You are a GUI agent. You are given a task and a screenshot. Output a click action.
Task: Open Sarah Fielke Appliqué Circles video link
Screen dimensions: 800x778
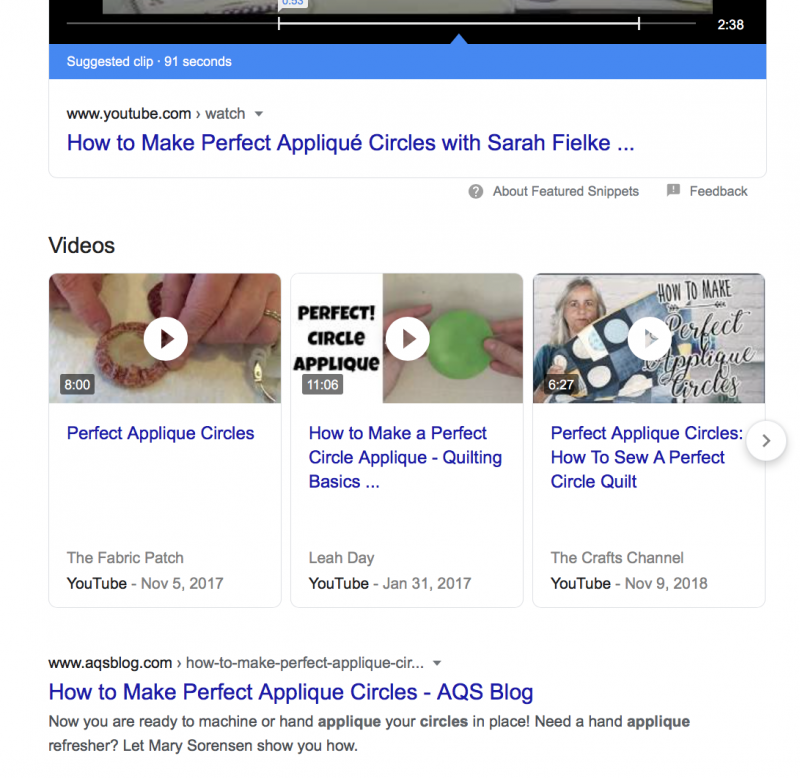(350, 143)
